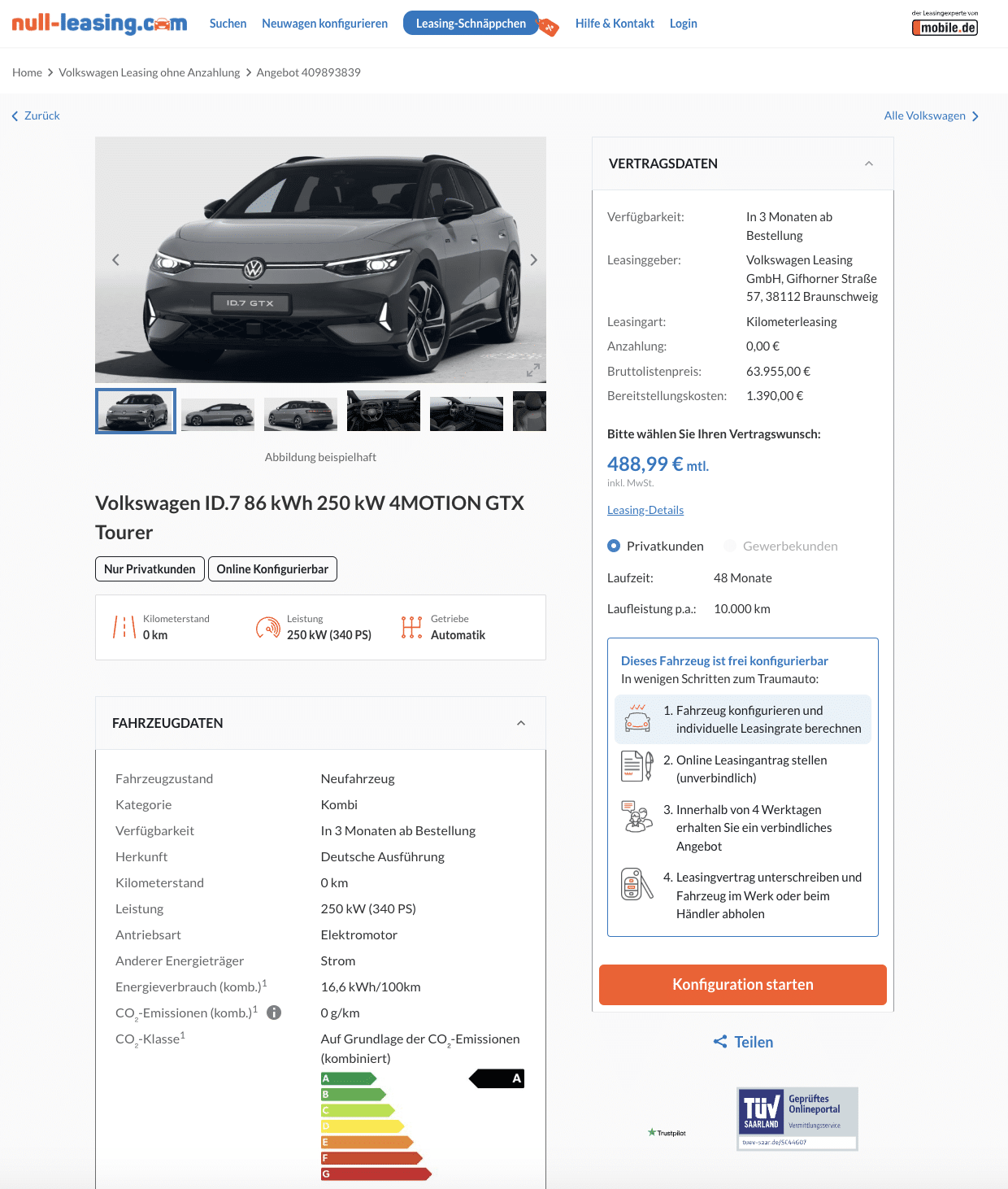Click the Dieses Fahrzeug ist frei konfigurierbar heading
1008x1189 pixels.
pyautogui.click(x=724, y=660)
